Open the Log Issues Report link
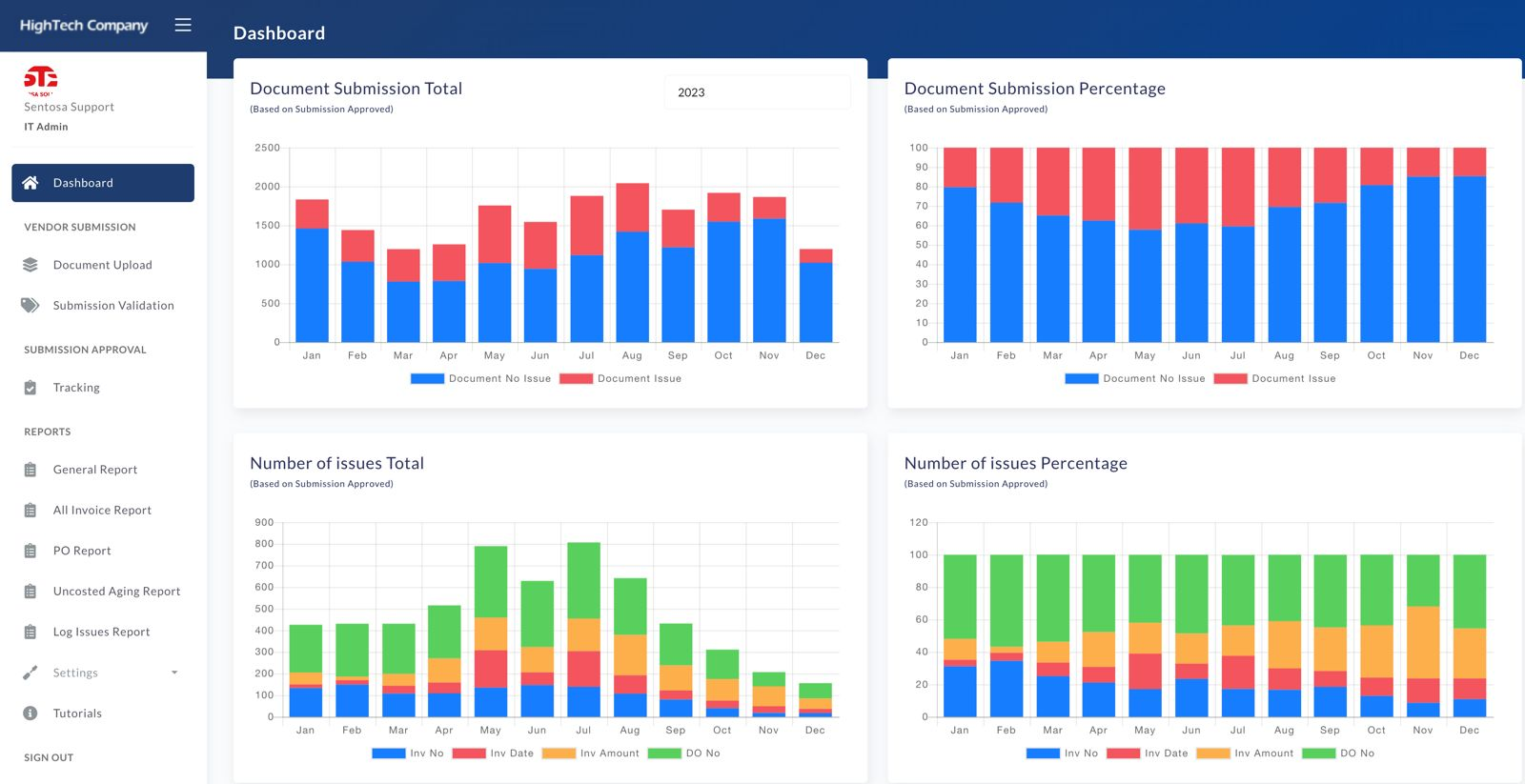This screenshot has width=1525, height=784. point(101,632)
